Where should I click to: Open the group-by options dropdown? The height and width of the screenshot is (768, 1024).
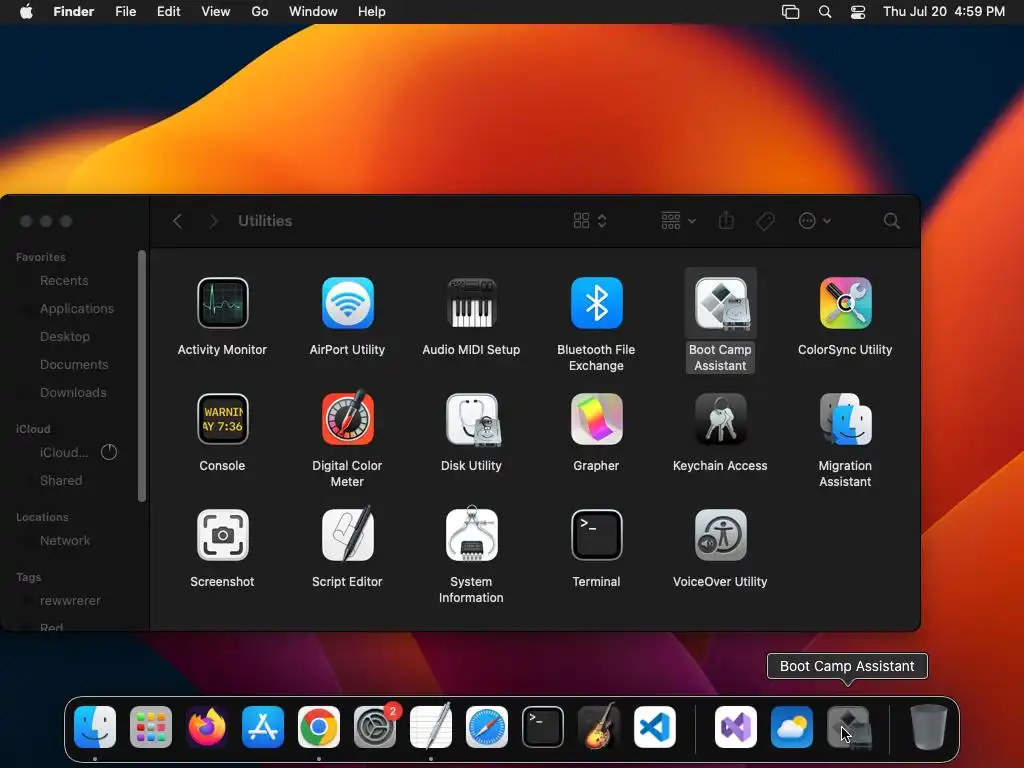679,221
